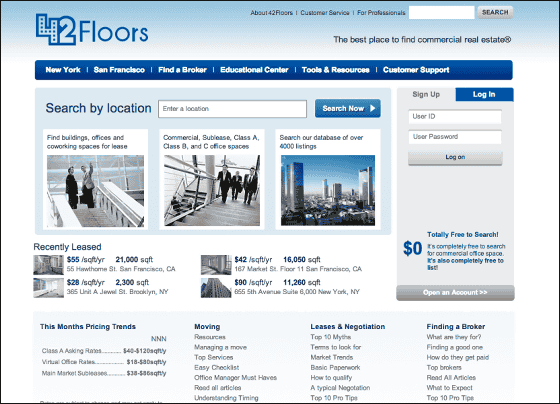Select the $90 /sqft/yr price
Viewport: 560px width, 404px height.
pos(253,283)
